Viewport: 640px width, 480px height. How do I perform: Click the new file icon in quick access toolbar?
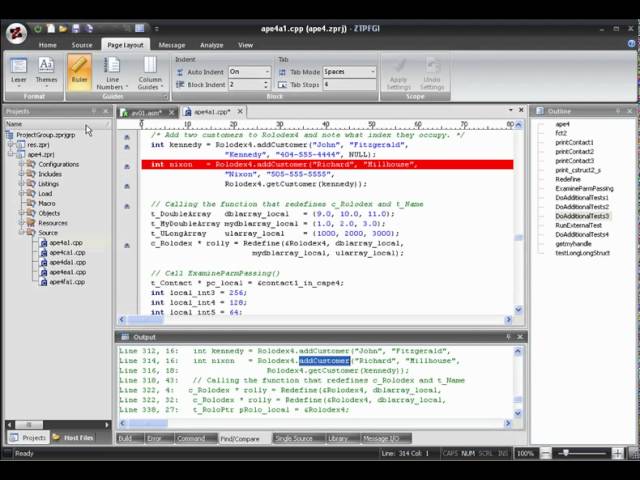coord(51,29)
